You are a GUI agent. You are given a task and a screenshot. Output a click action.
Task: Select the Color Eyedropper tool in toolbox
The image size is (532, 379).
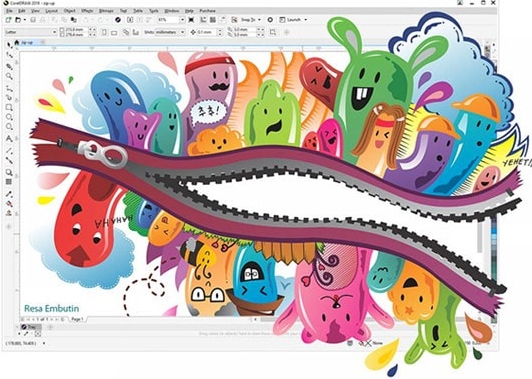pos(9,194)
